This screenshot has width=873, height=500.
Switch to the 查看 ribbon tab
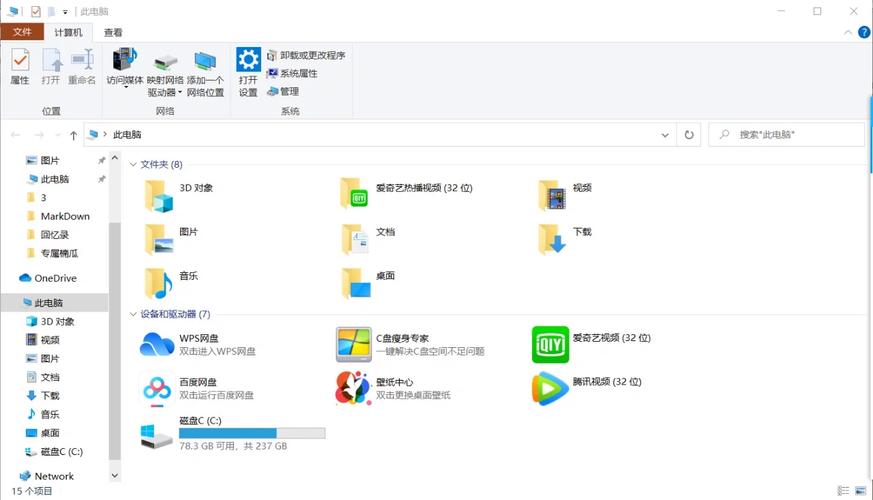click(x=113, y=32)
